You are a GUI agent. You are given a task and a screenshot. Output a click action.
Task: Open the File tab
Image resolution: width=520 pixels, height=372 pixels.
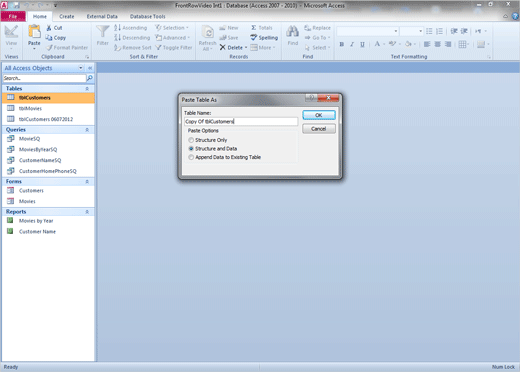13,16
